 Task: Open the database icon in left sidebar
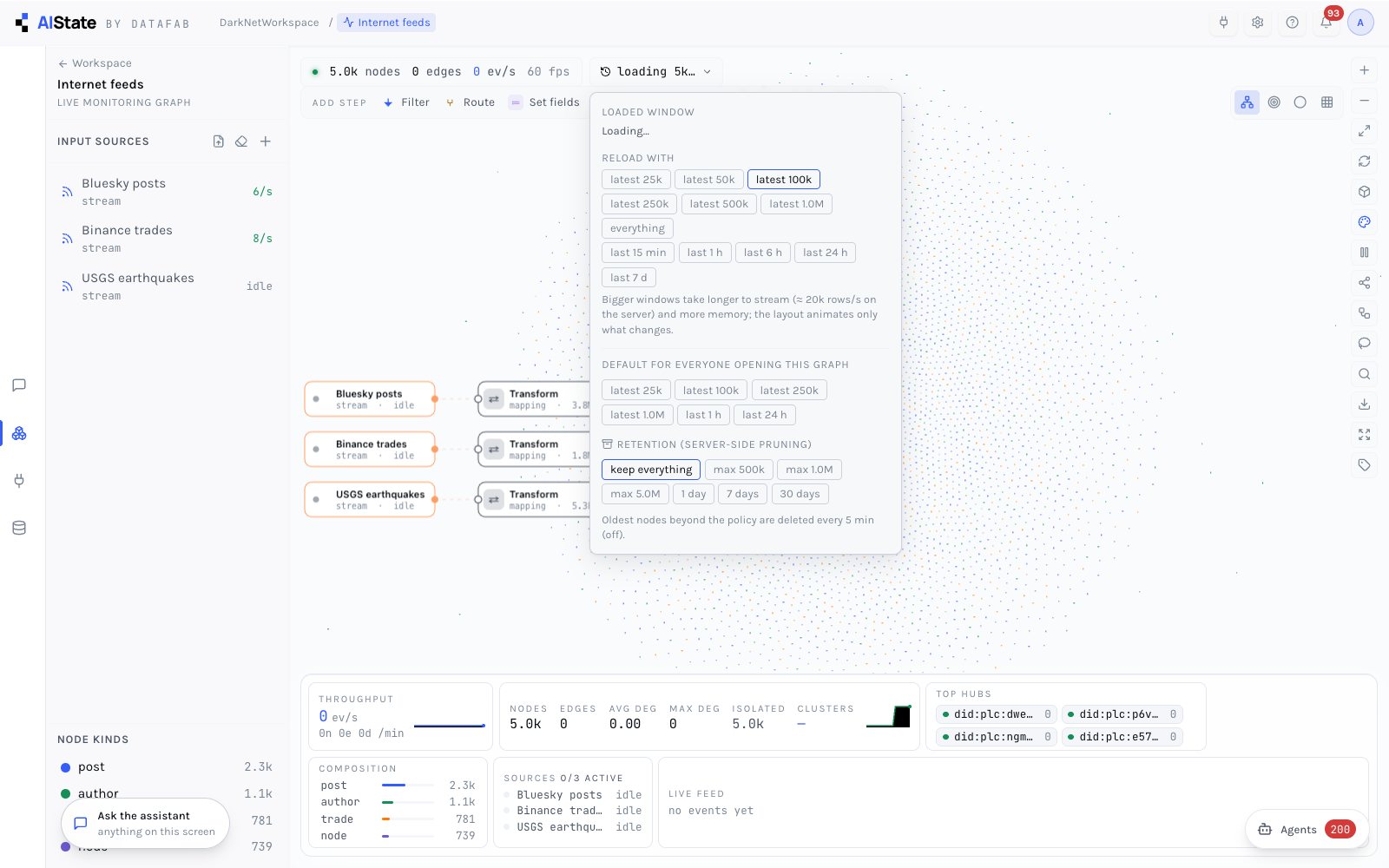[x=19, y=528]
